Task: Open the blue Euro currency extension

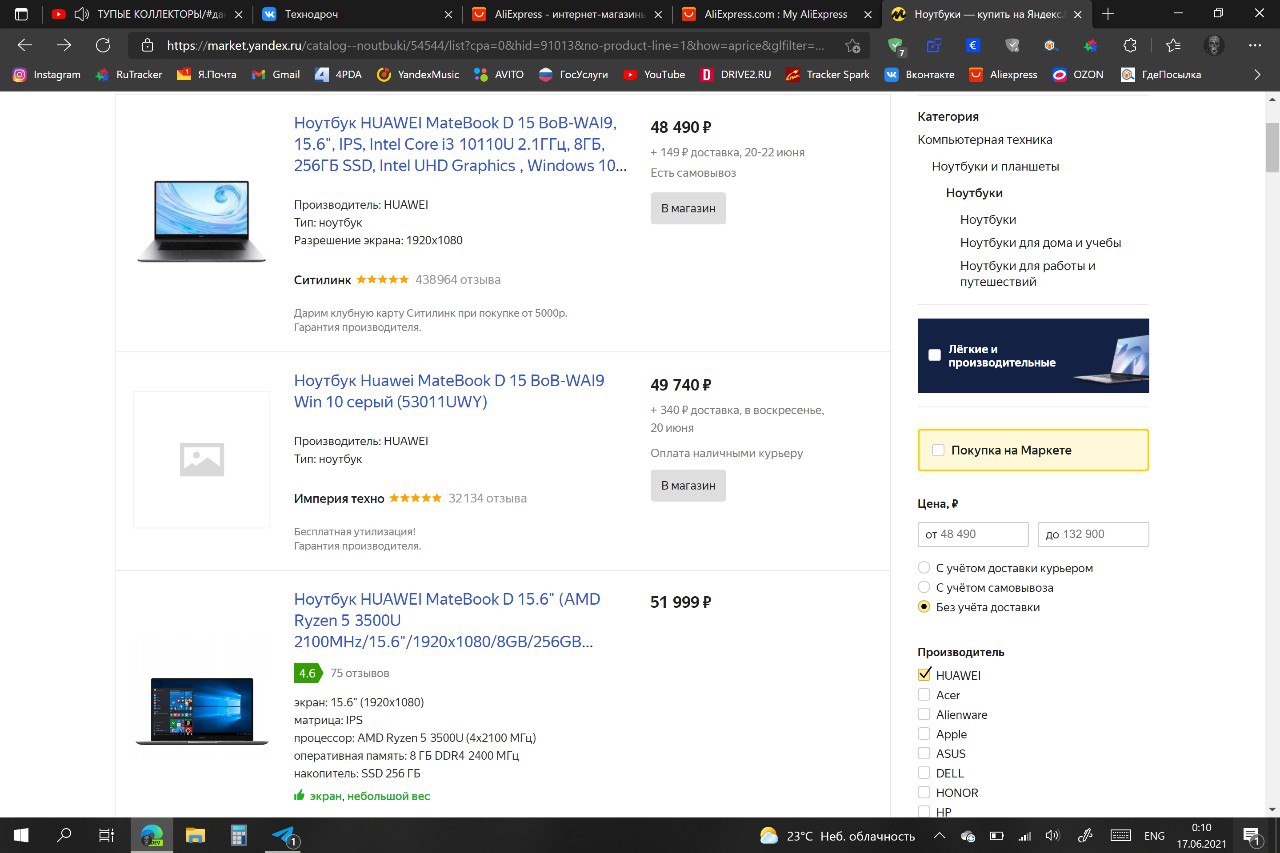Action: pyautogui.click(x=973, y=46)
